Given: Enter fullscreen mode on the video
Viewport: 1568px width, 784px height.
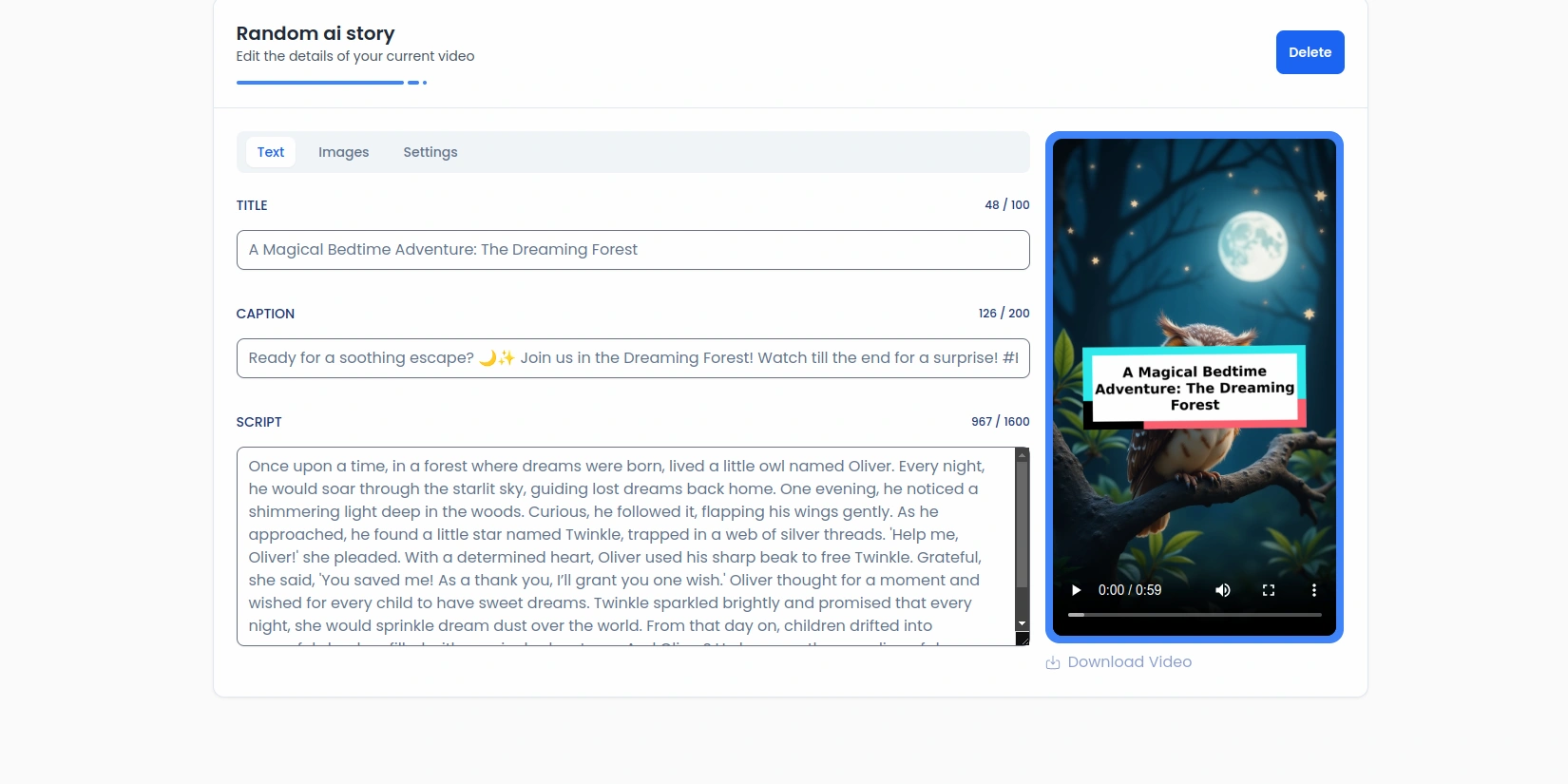Looking at the screenshot, I should point(1269,590).
